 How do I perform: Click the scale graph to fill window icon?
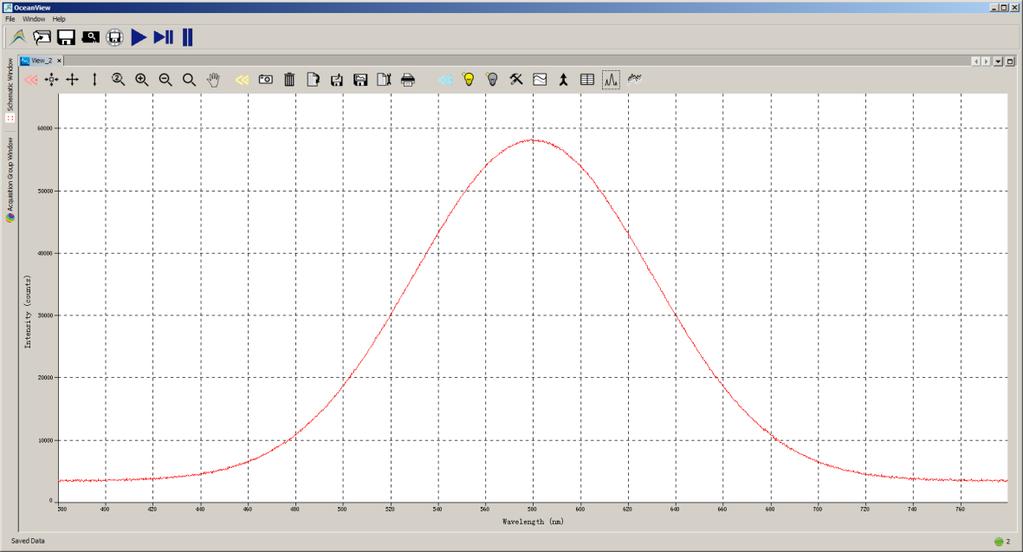tap(52, 80)
